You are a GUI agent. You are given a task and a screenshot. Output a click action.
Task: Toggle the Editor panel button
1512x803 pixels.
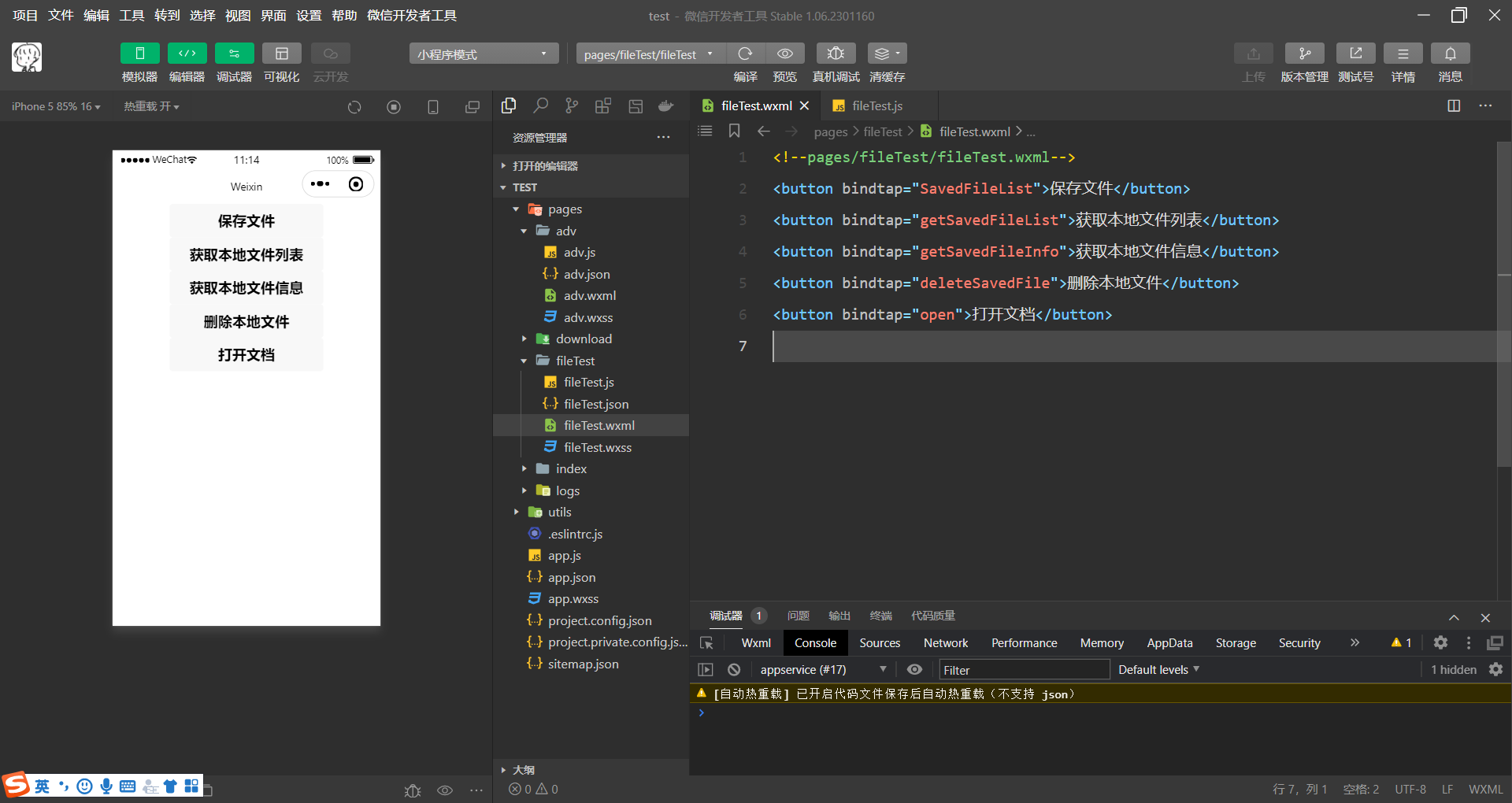click(x=187, y=54)
